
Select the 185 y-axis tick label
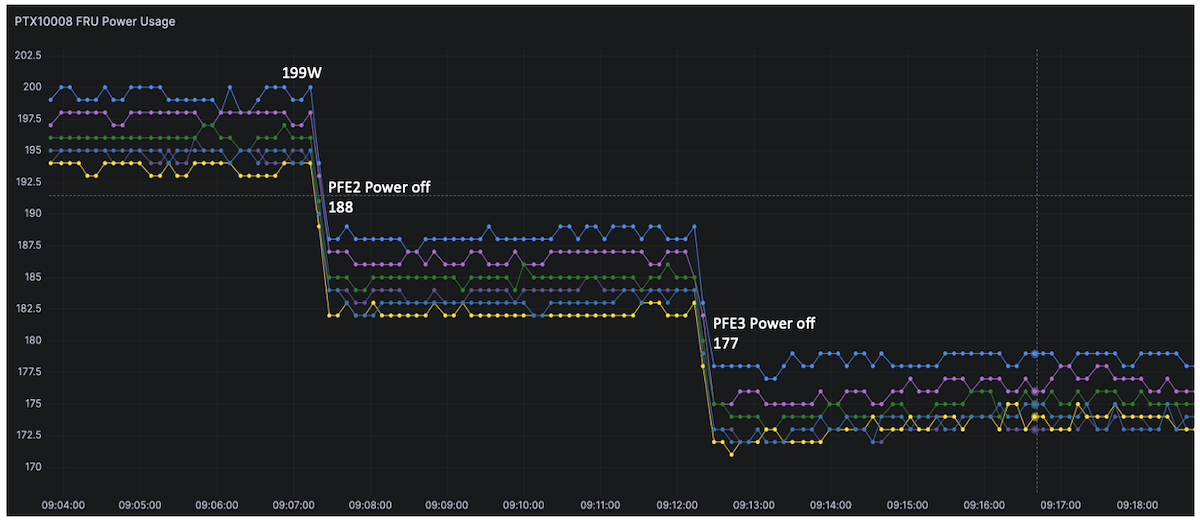click(x=31, y=277)
